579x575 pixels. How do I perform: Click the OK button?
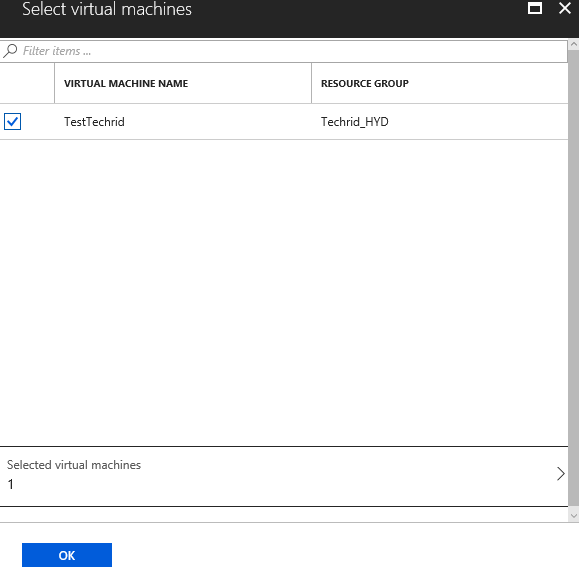click(67, 555)
